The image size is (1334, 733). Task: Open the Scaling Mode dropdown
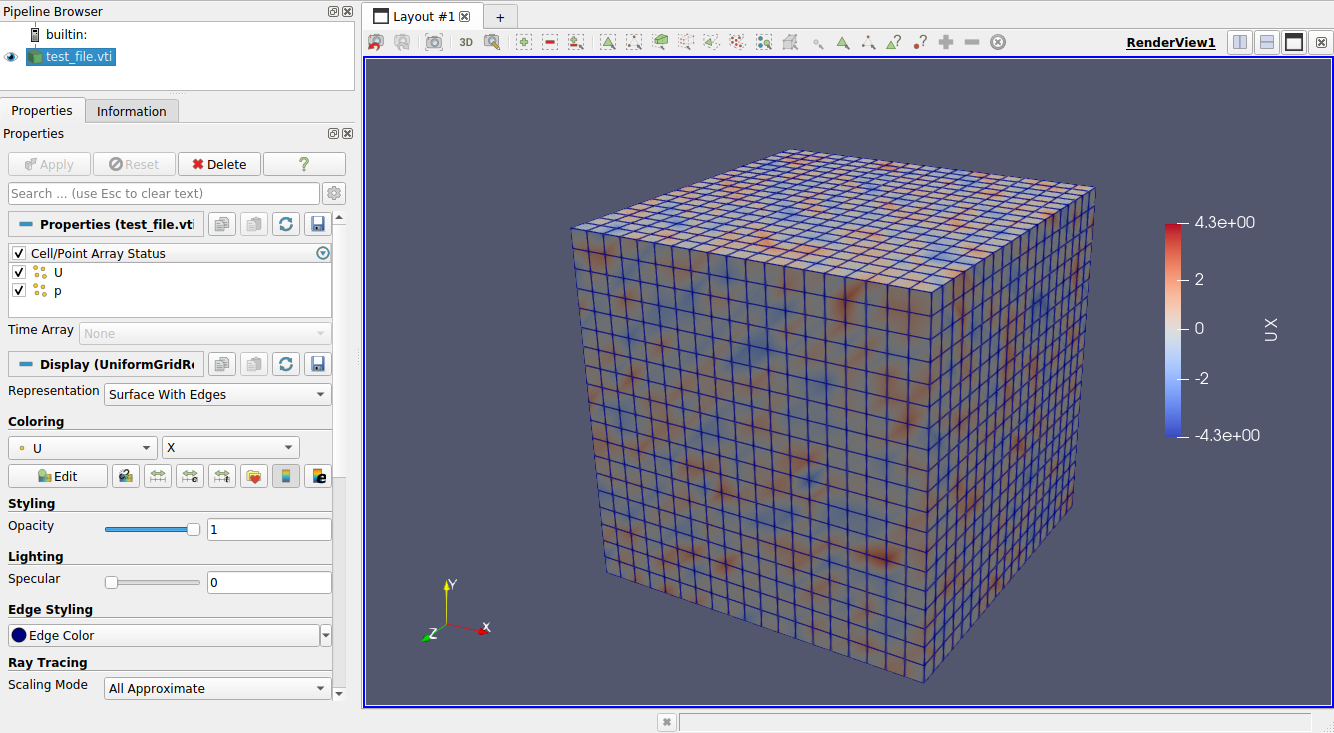(217, 688)
